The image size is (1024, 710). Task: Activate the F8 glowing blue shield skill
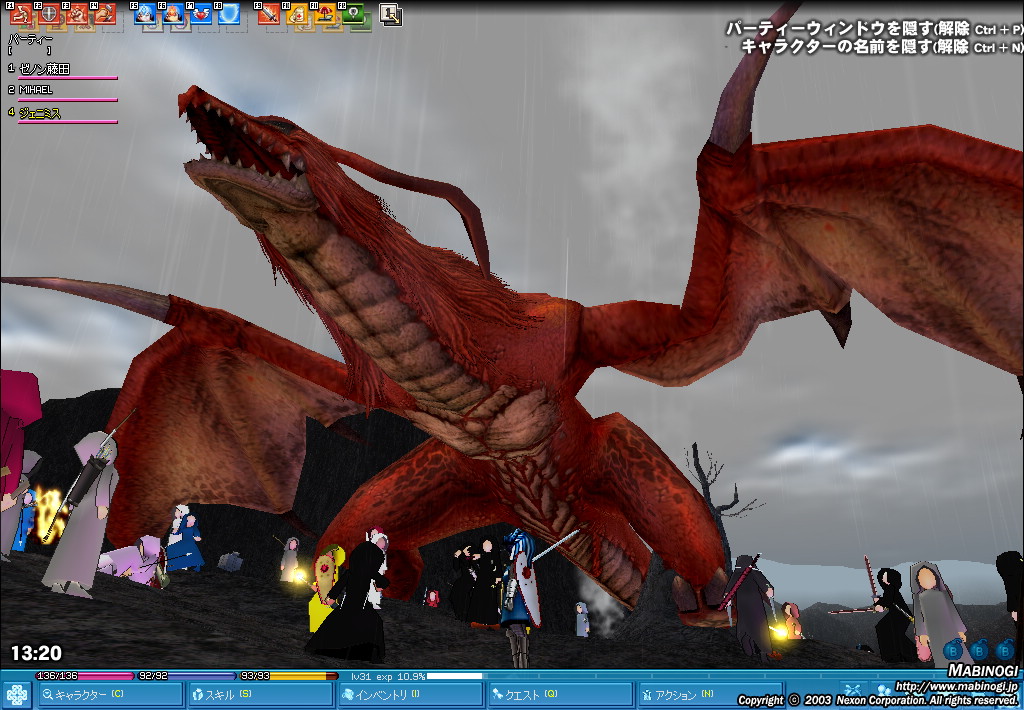pyautogui.click(x=229, y=14)
